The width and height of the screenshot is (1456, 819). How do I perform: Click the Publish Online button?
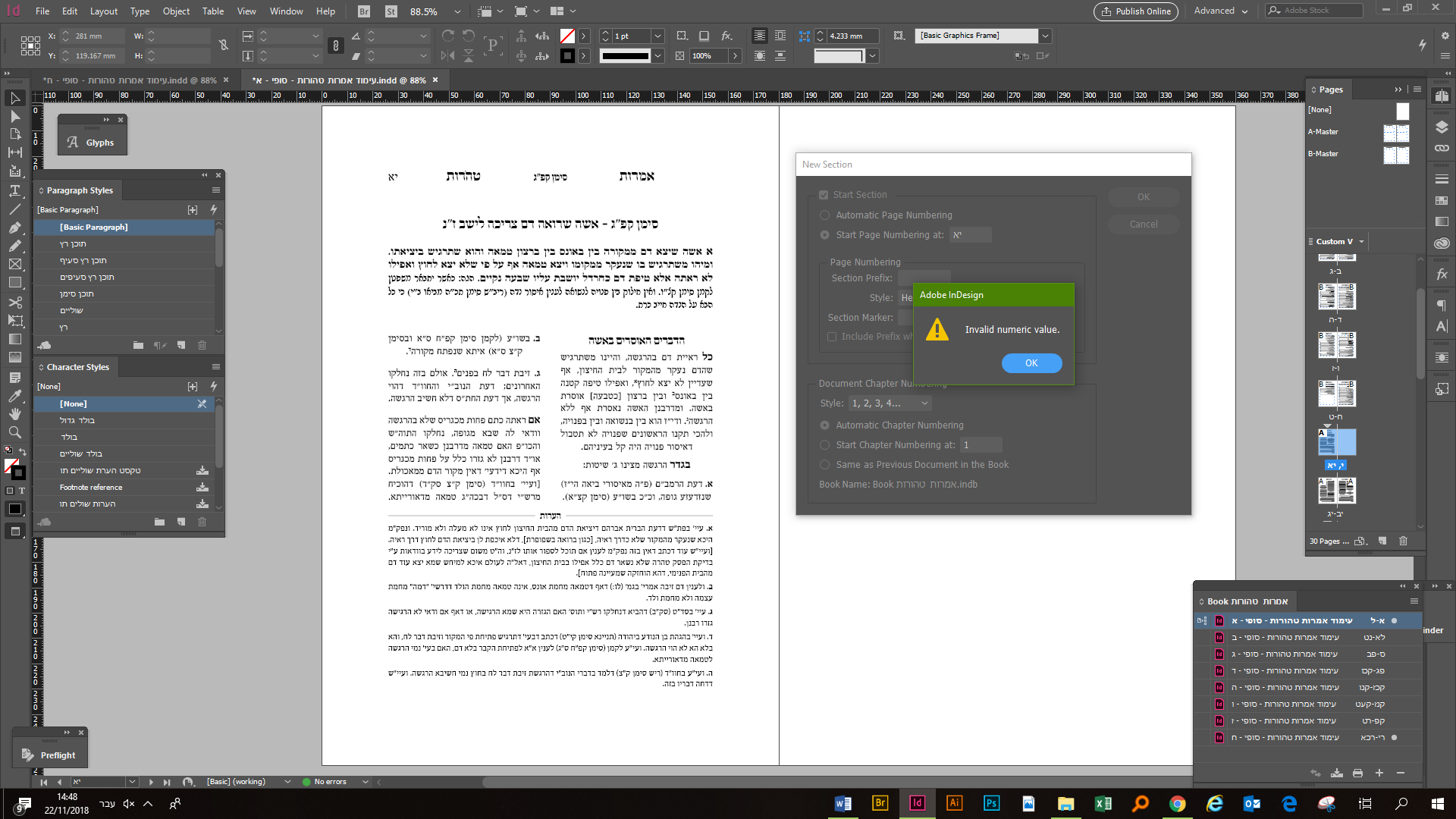pyautogui.click(x=1136, y=11)
